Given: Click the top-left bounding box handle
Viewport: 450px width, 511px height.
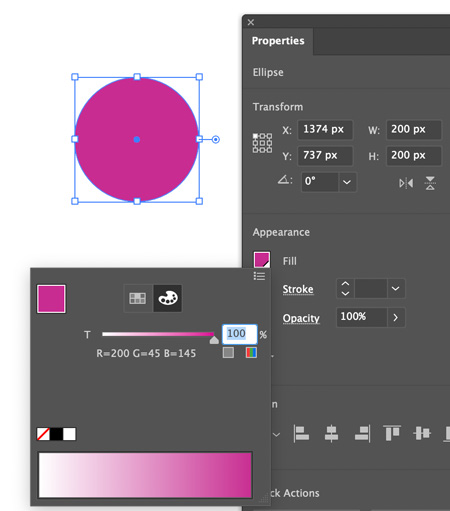Looking at the screenshot, I should pyautogui.click(x=75, y=77).
